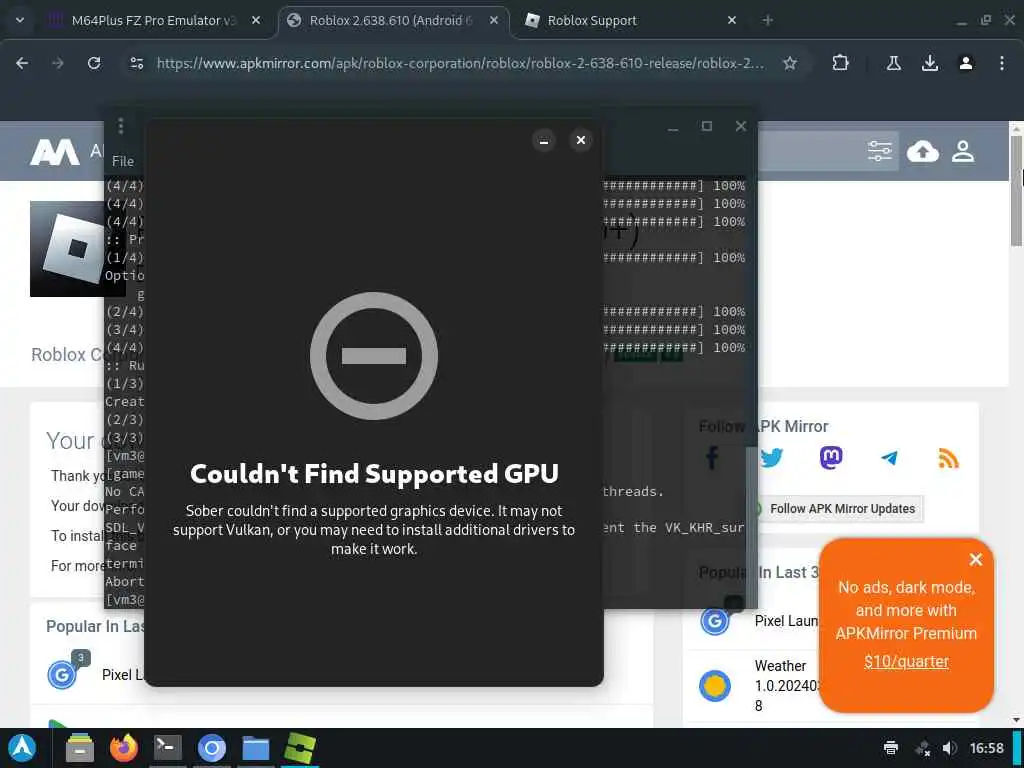Open Chromium from the taskbar

(x=212, y=748)
